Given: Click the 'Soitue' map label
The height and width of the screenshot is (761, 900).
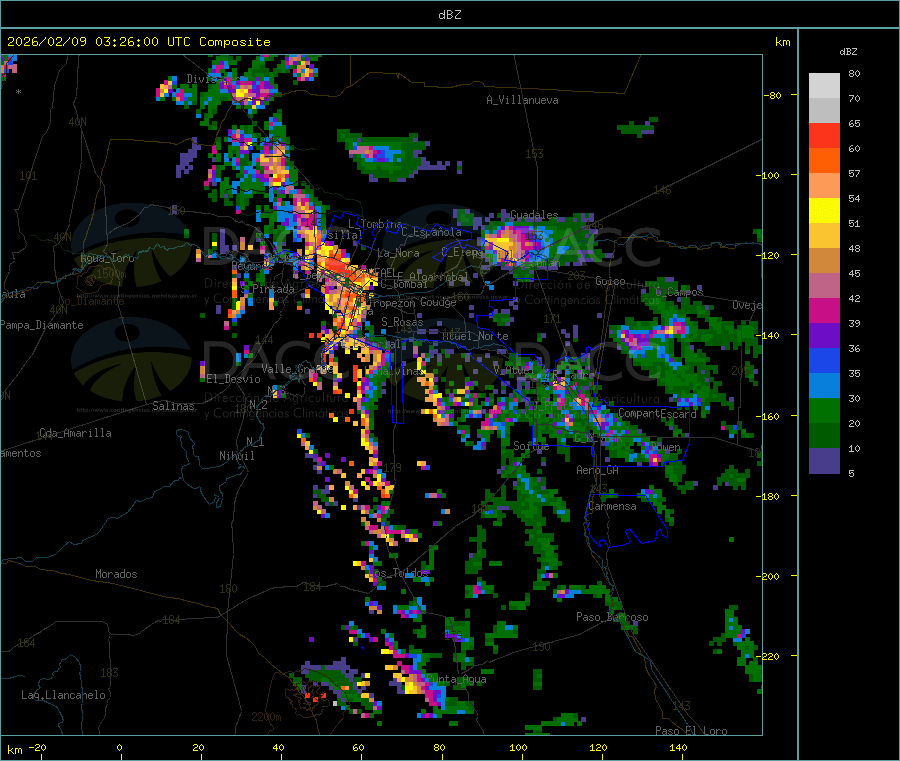Looking at the screenshot, I should click(531, 446).
